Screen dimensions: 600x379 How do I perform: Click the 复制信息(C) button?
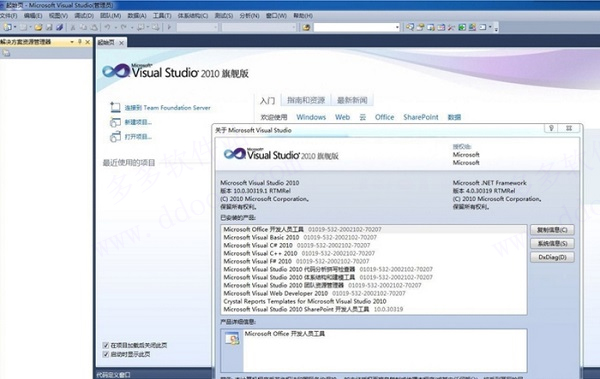552,230
